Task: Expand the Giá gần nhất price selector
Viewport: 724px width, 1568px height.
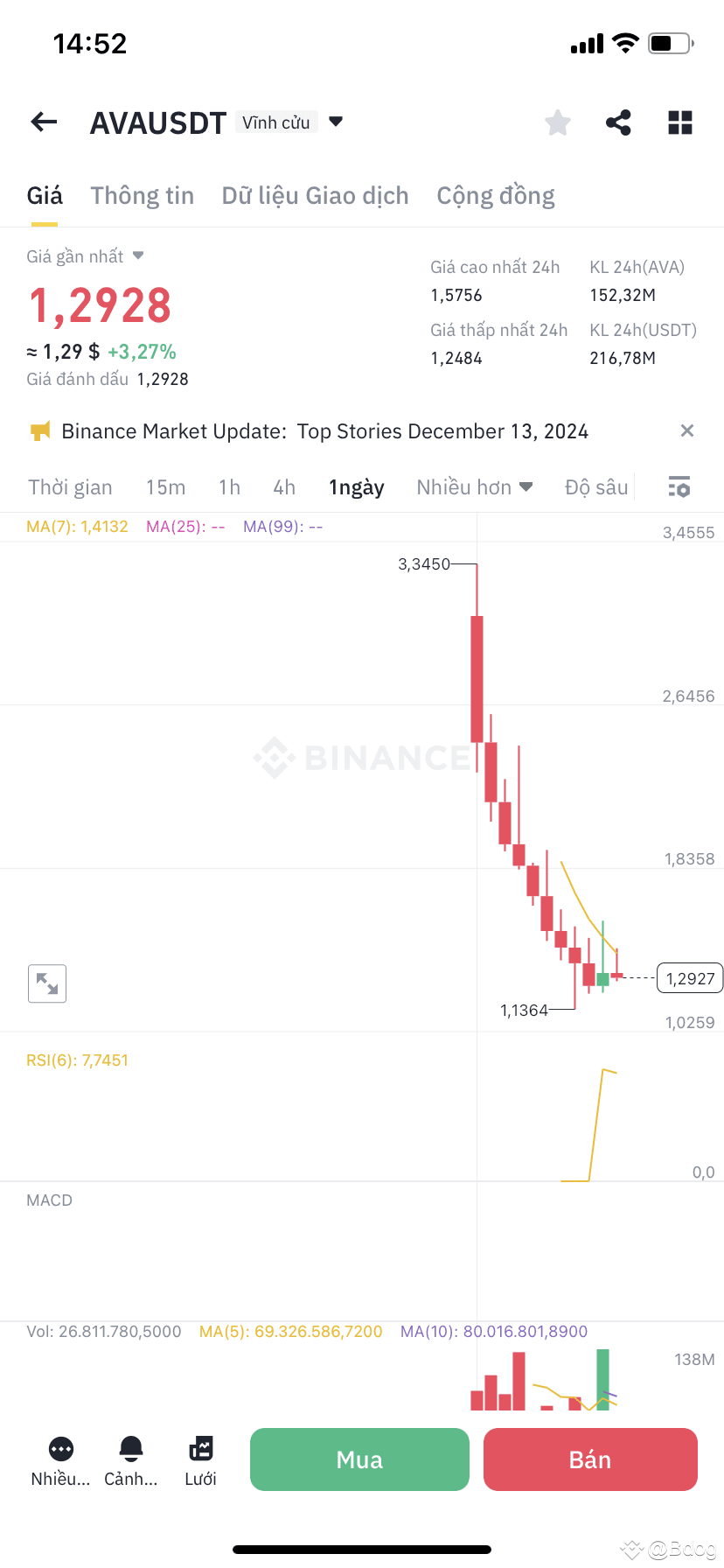Action: pos(138,255)
